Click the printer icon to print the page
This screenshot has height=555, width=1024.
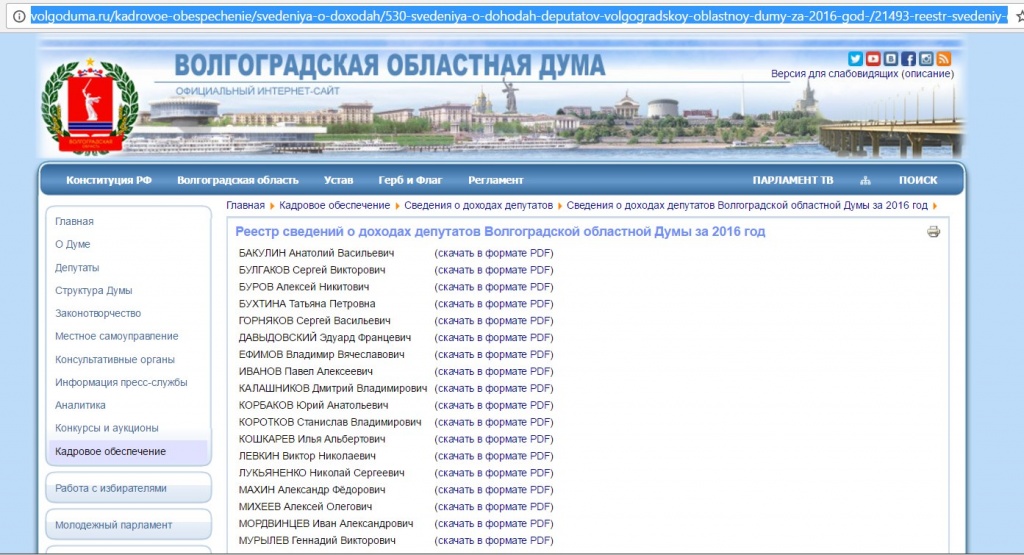click(933, 231)
